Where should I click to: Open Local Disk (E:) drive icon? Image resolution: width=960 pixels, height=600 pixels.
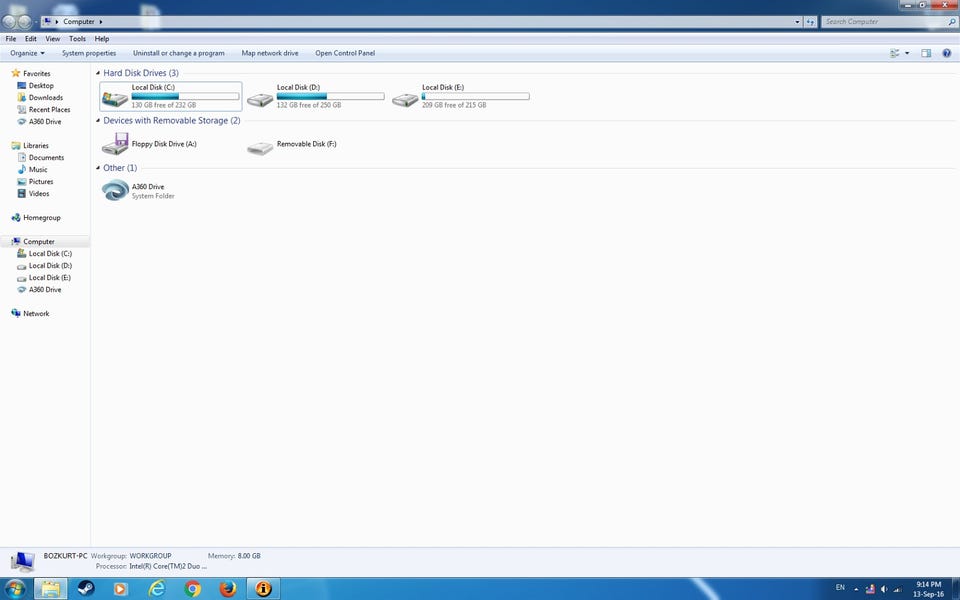pyautogui.click(x=405, y=100)
